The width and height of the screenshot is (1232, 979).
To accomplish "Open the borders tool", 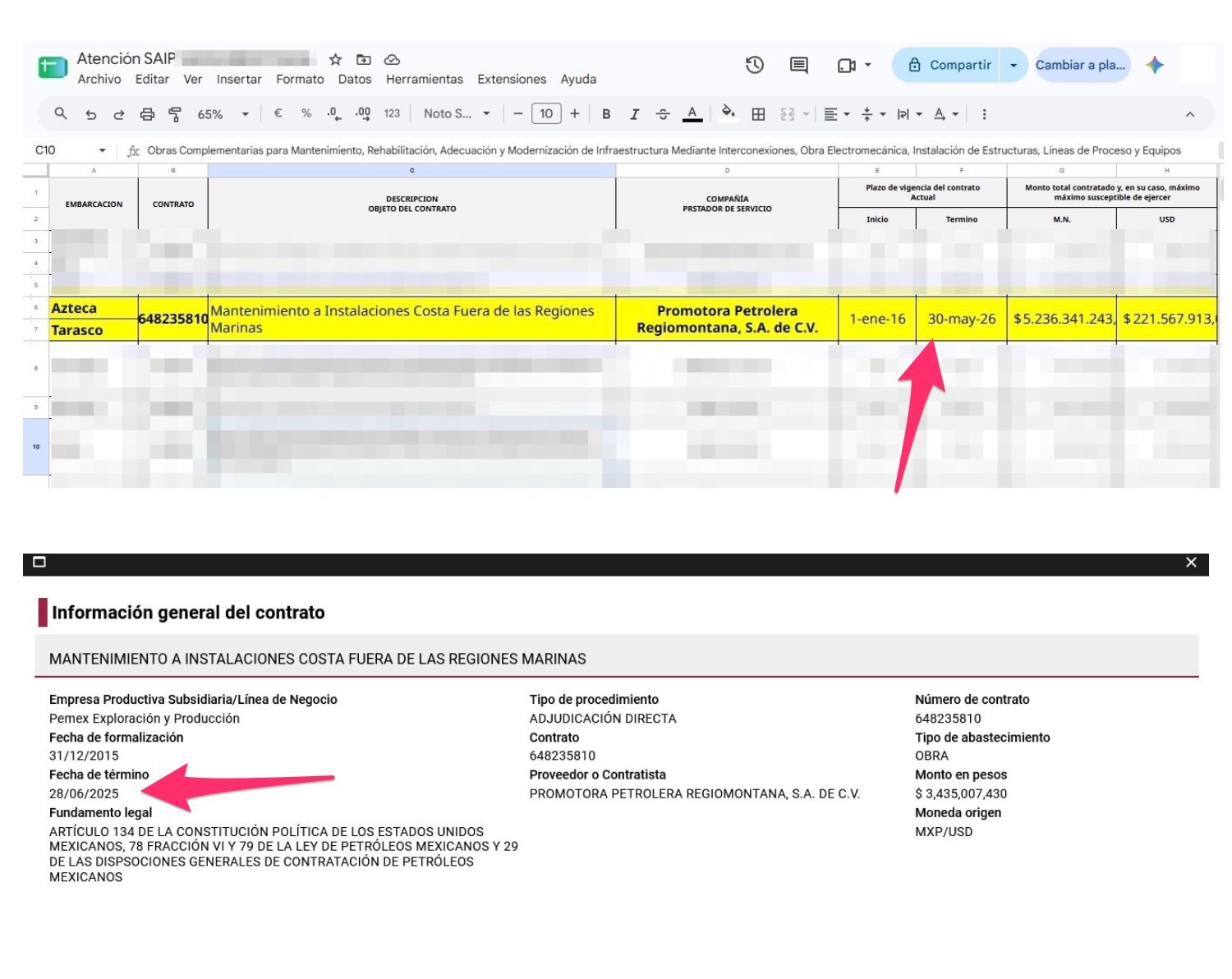I will [x=758, y=114].
